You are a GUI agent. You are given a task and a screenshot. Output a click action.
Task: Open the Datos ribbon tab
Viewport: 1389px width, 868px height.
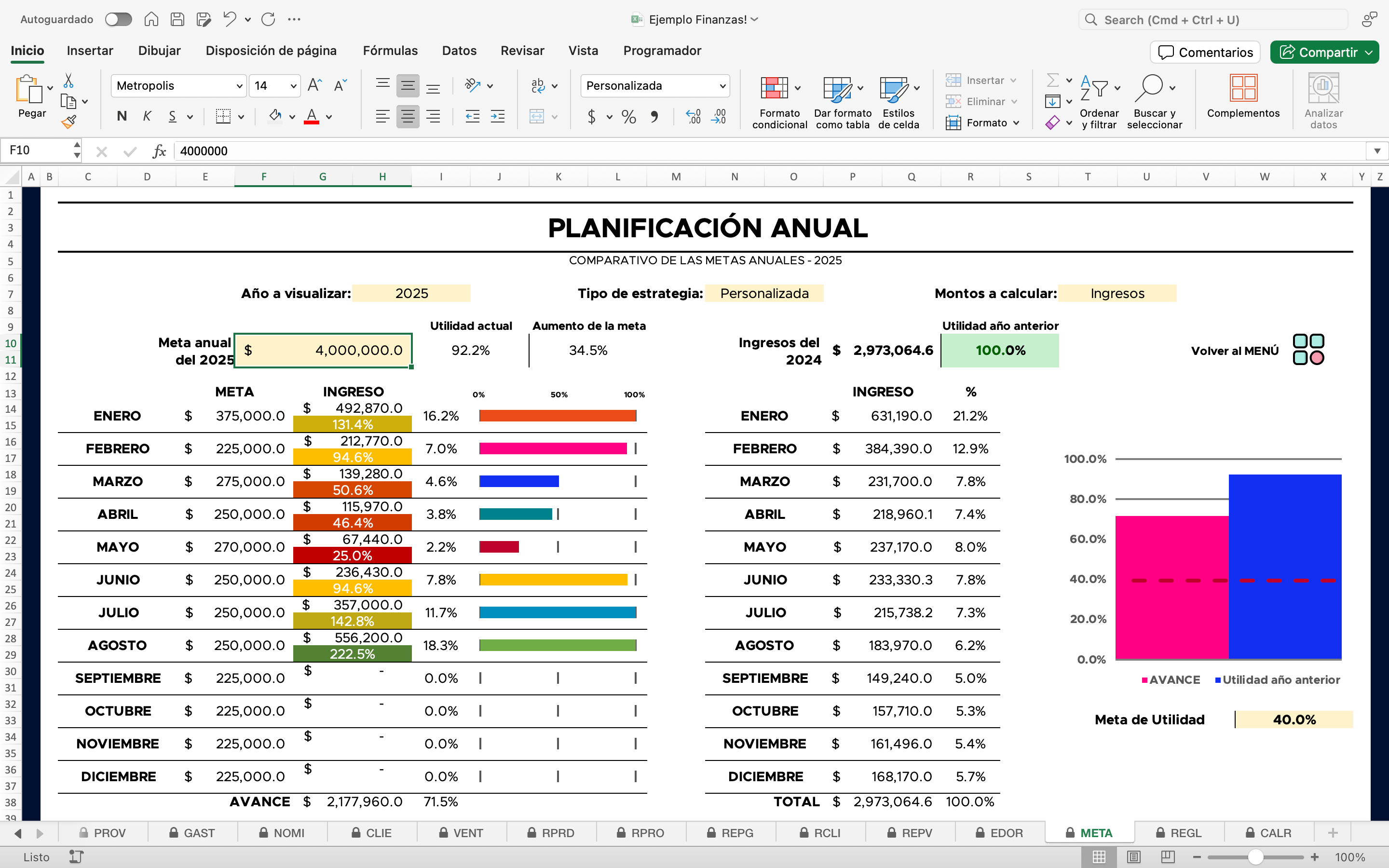459,51
